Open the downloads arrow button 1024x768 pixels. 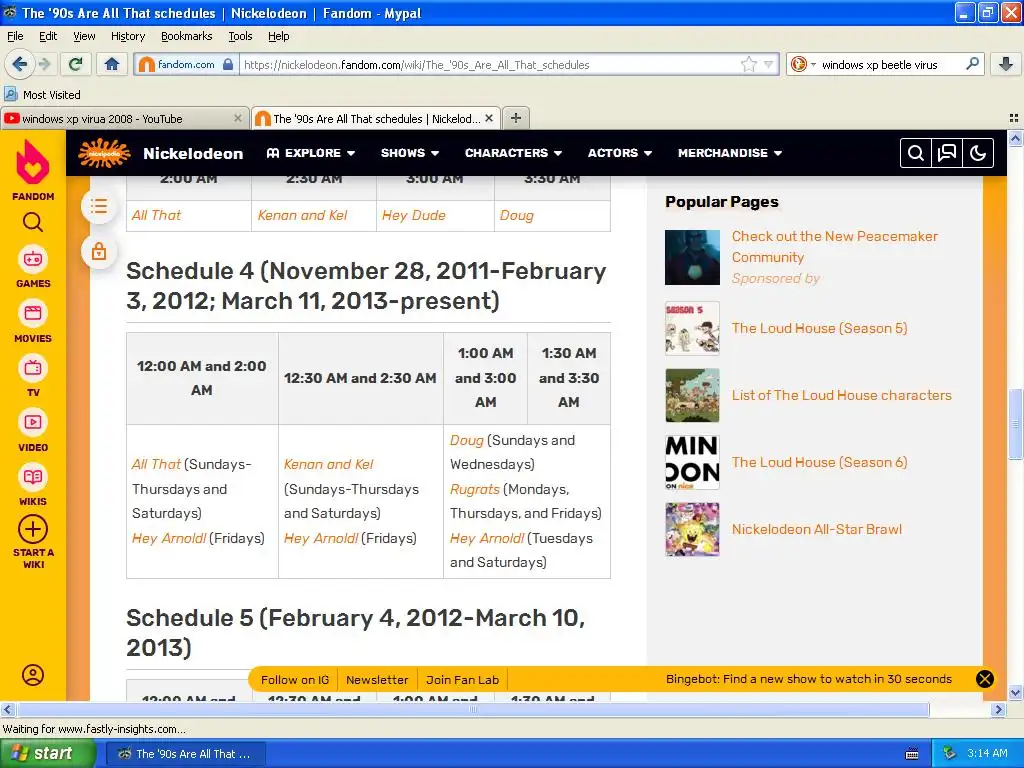(1006, 64)
